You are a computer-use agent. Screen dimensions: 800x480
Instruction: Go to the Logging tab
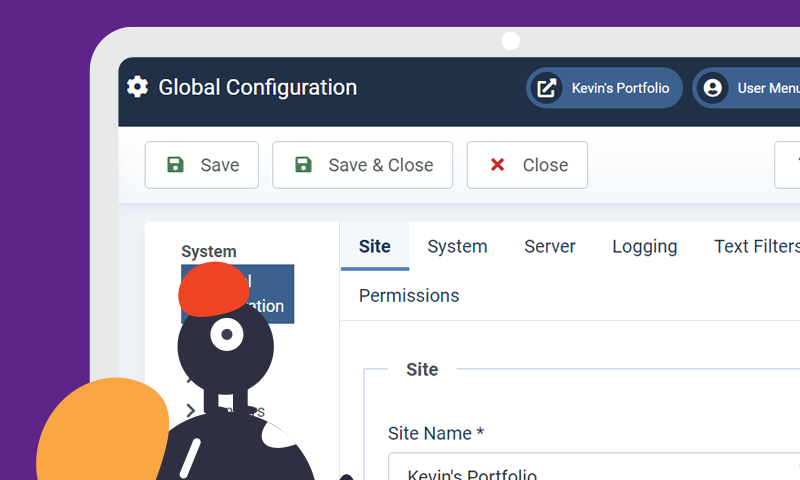644,246
